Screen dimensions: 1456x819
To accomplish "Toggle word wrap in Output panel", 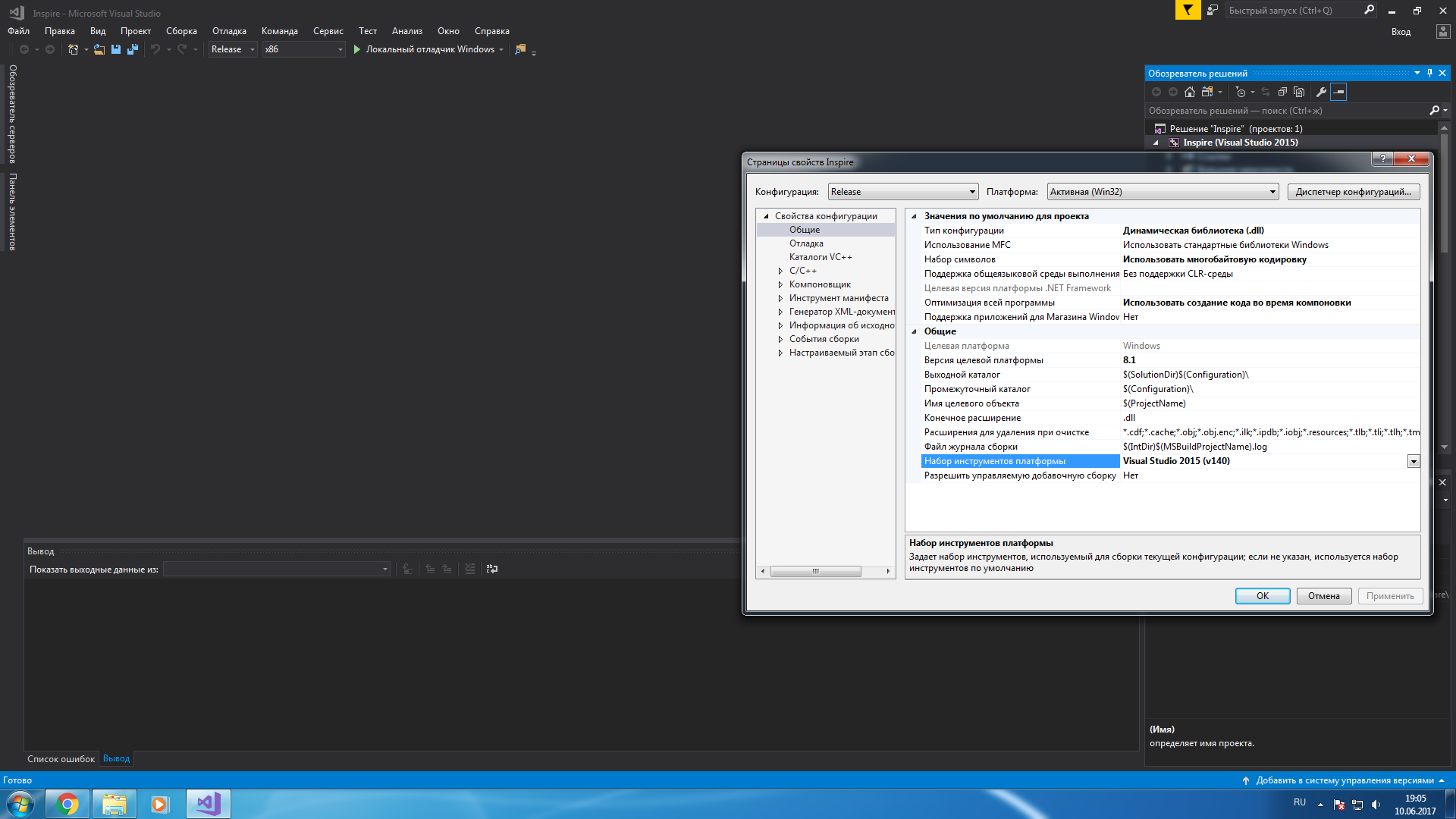I will (x=492, y=569).
